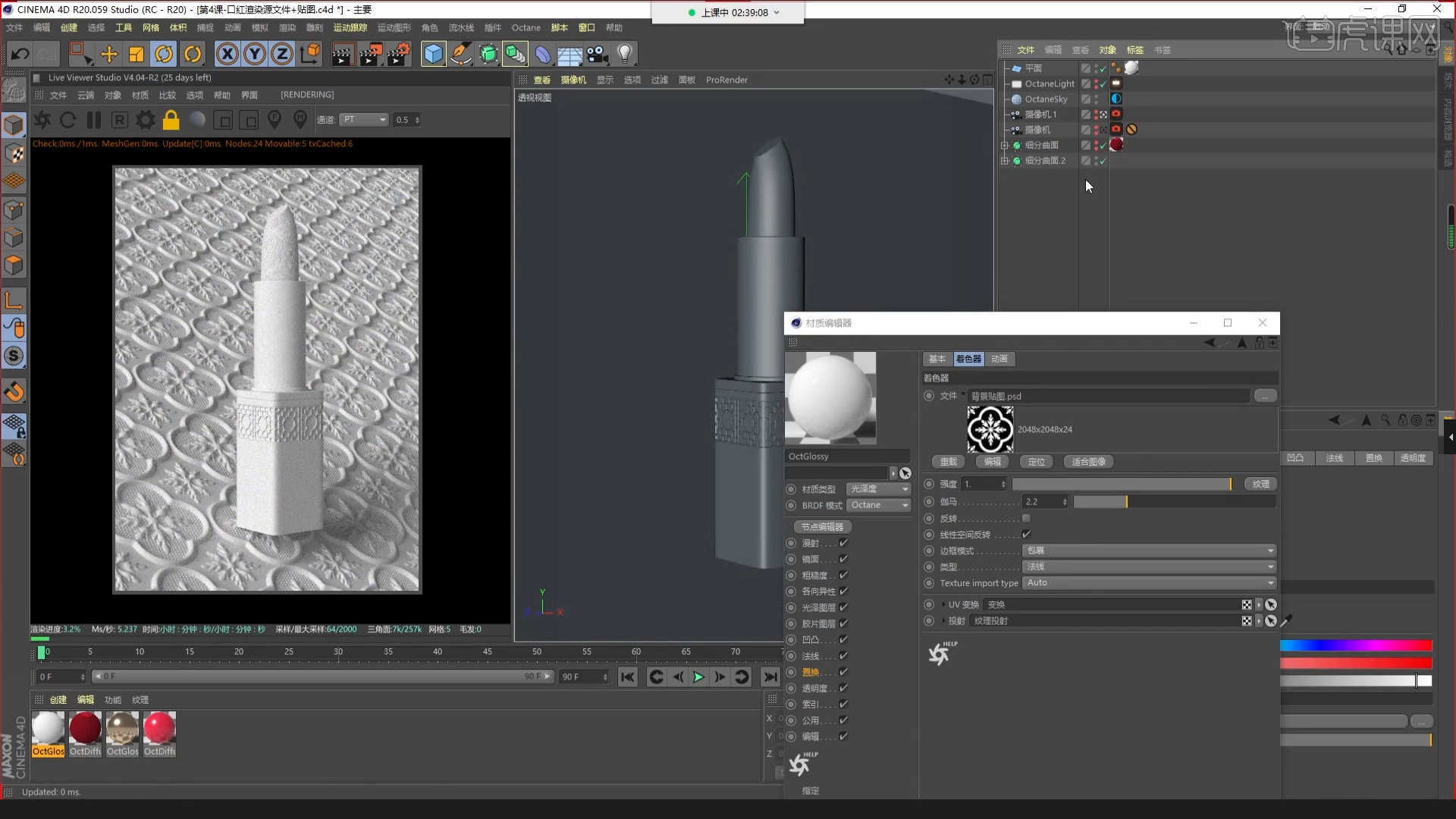The width and height of the screenshot is (1456, 819).
Task: Toggle the 粗糙度 channel checkbox
Action: 843,576
